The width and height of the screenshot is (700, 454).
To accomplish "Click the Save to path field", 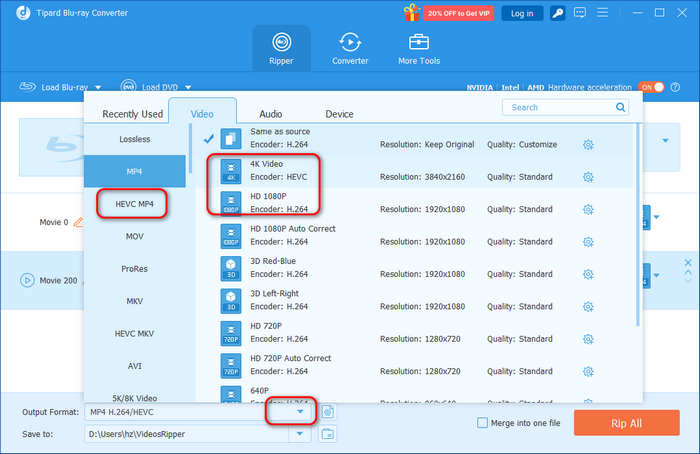I will coord(188,434).
